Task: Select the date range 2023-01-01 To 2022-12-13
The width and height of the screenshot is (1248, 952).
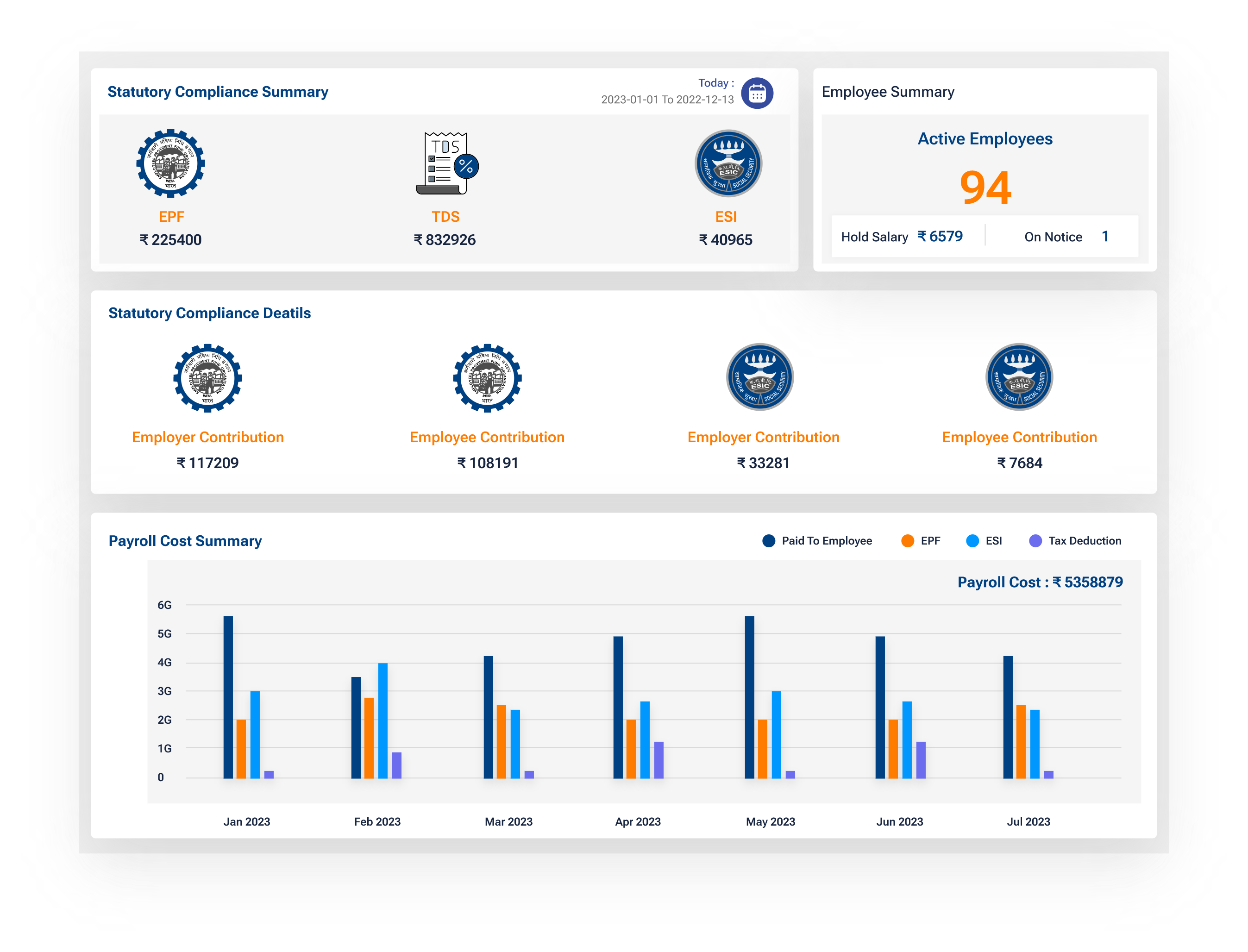Action: 667,100
